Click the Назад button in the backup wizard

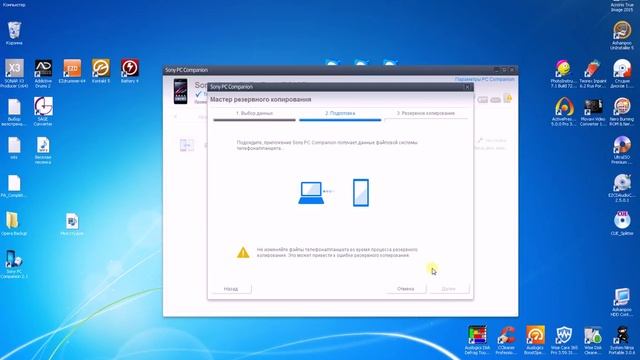pyautogui.click(x=231, y=289)
